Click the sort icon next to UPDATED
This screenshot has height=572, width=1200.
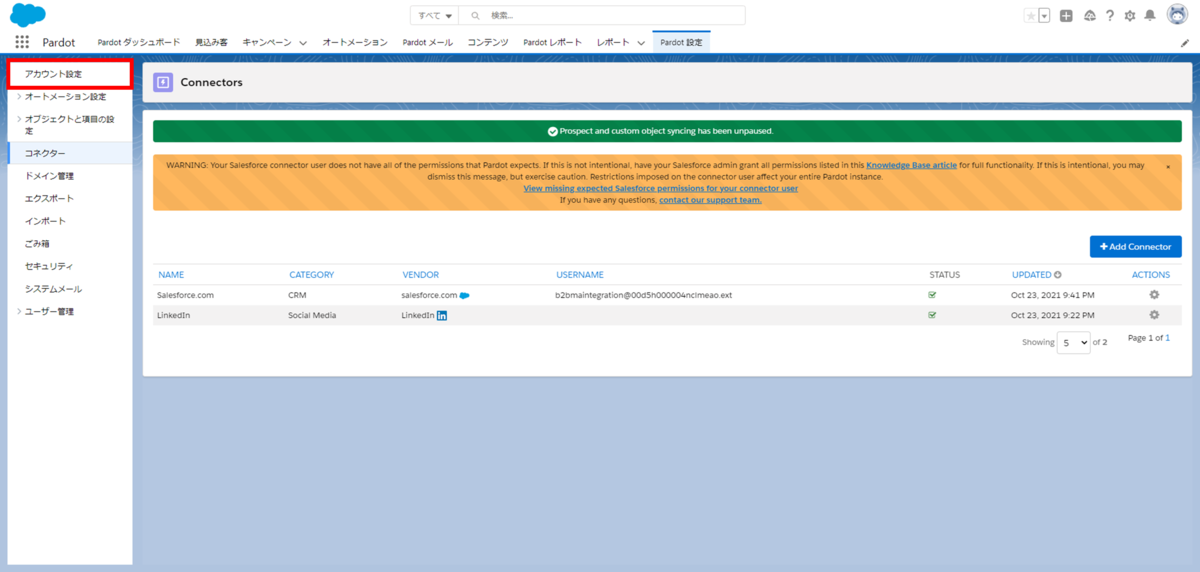(x=1058, y=274)
